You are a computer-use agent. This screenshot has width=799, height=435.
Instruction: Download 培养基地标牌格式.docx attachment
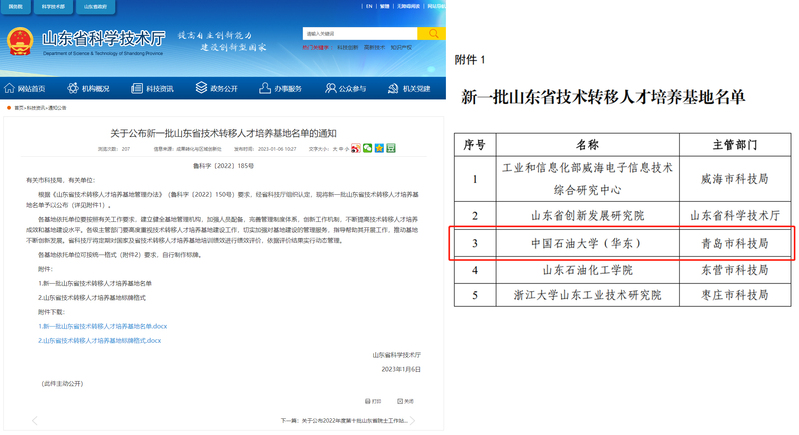pos(100,340)
